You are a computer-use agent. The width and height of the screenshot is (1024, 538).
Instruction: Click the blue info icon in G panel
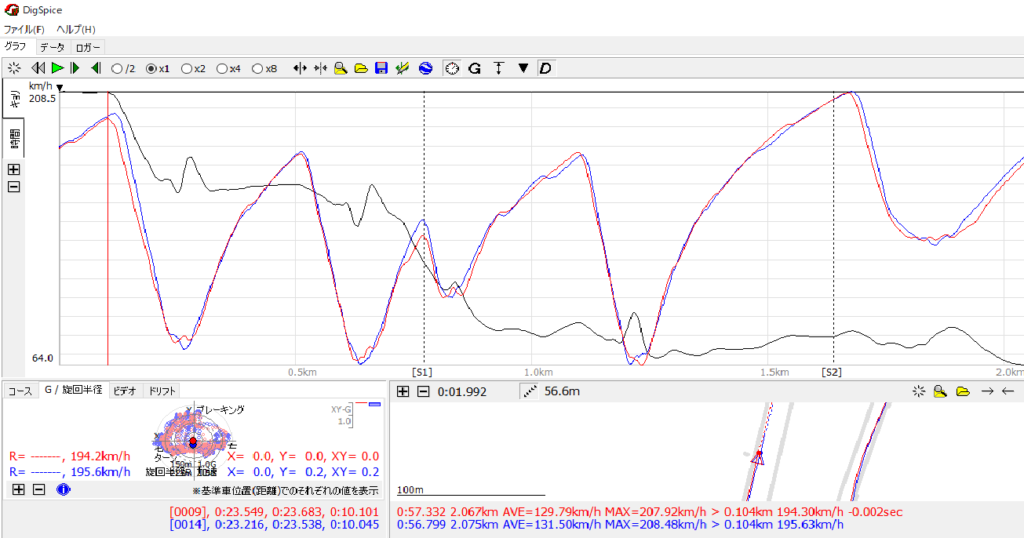tap(63, 490)
